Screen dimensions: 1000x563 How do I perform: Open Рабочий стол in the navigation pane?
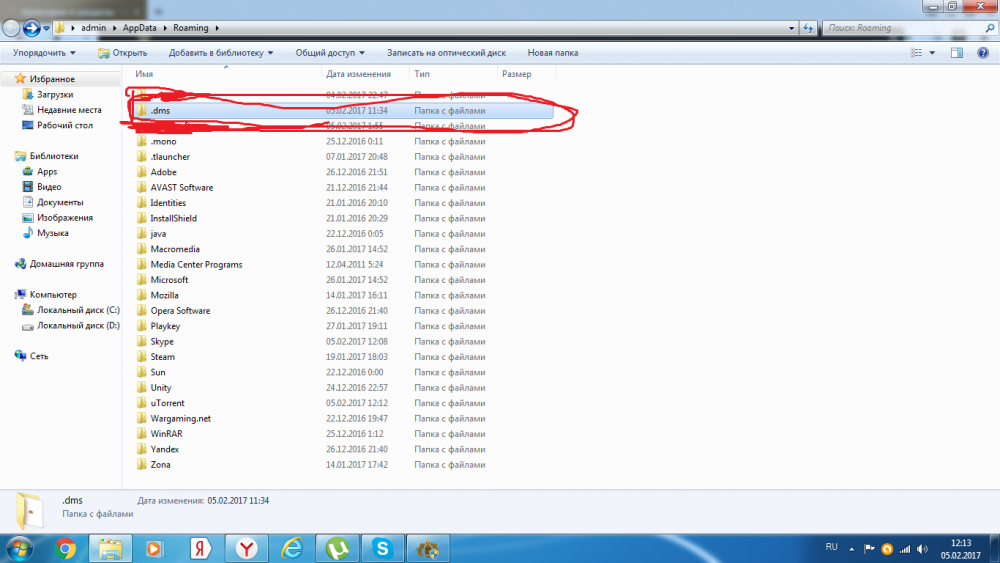pyautogui.click(x=64, y=126)
